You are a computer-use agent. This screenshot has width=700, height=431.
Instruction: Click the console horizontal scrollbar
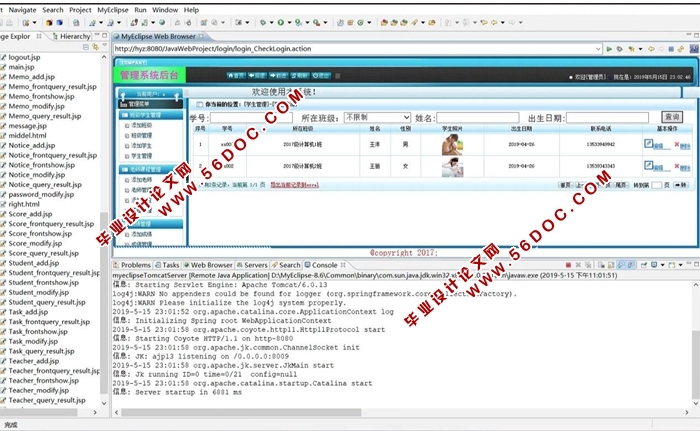[241, 412]
